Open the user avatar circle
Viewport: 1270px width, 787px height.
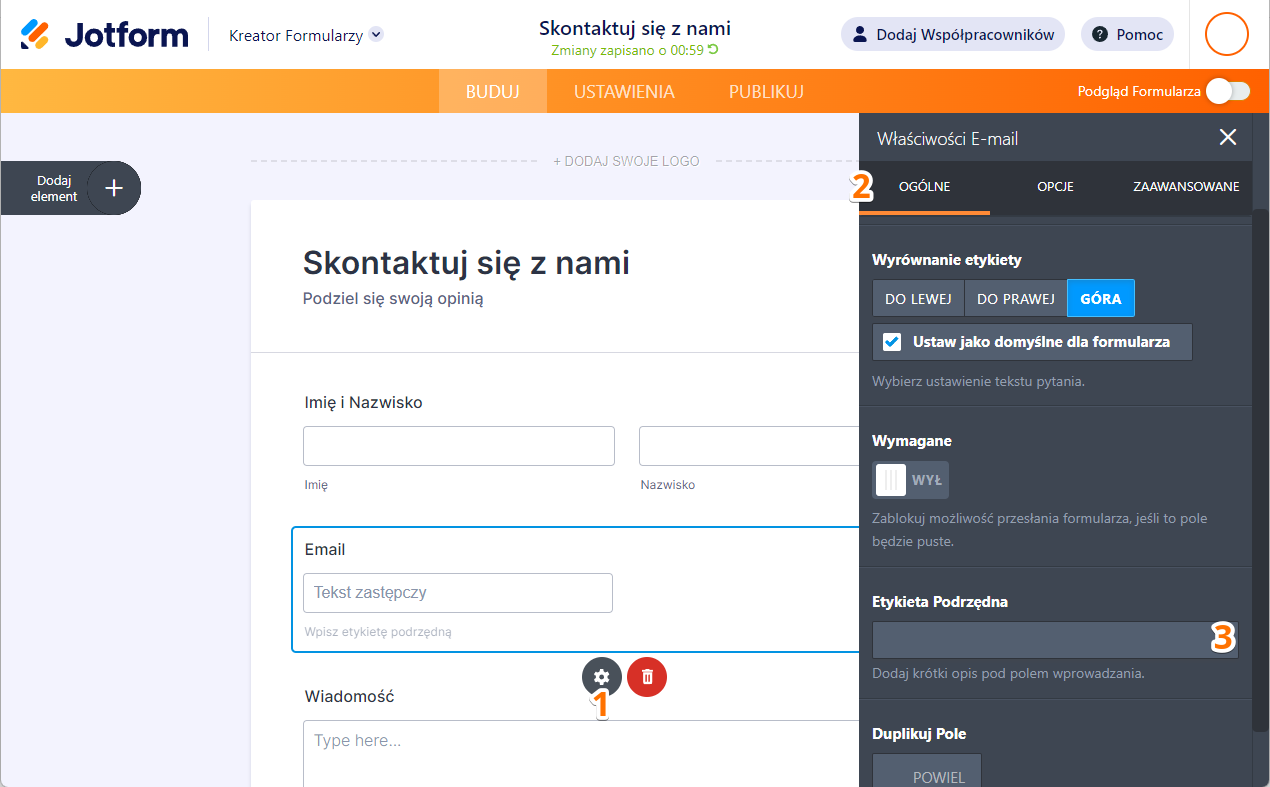tap(1226, 34)
